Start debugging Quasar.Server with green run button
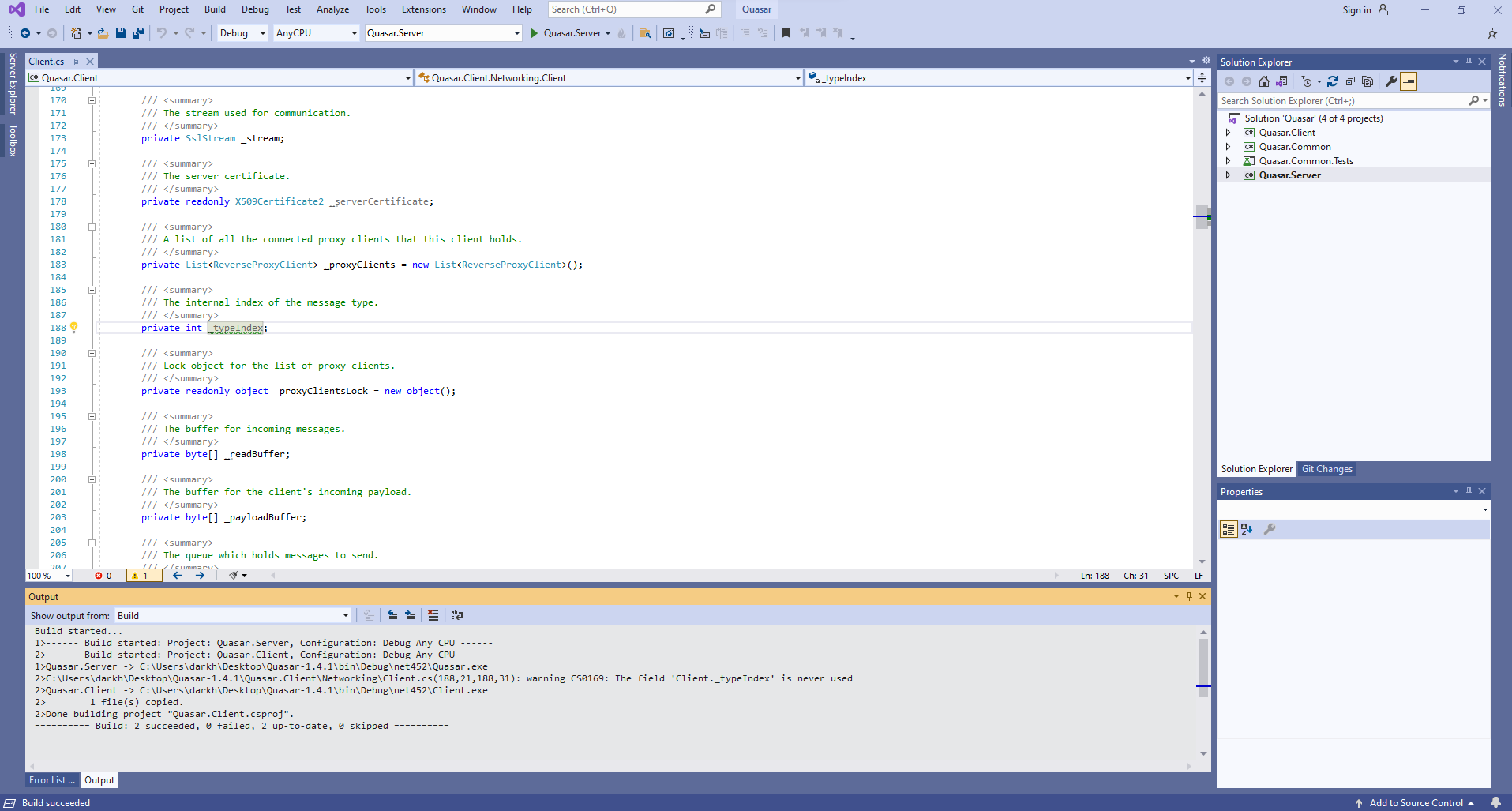Screen dimensions: 1512x811 point(534,33)
